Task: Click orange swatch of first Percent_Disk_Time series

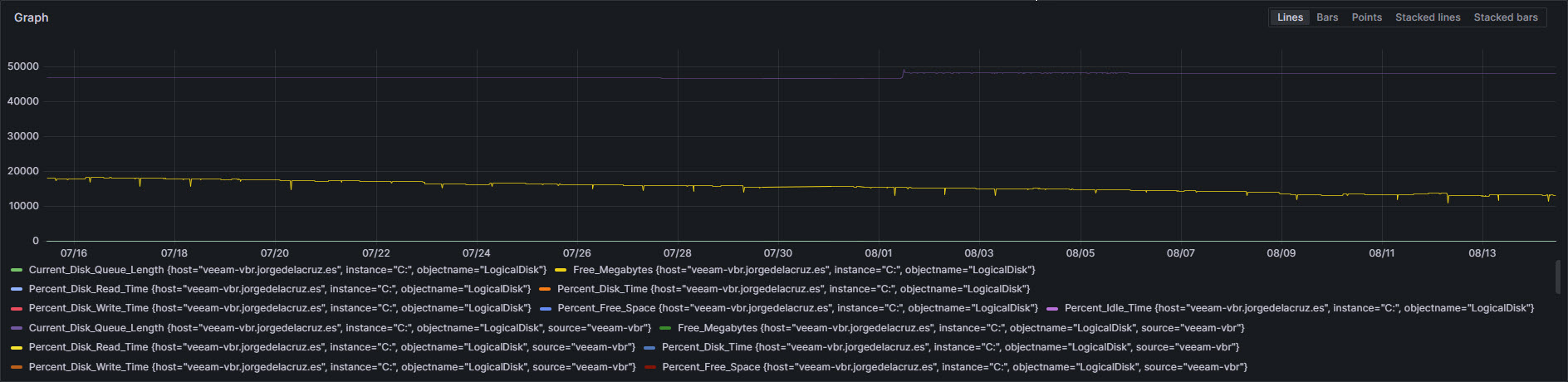Action: pyautogui.click(x=545, y=289)
